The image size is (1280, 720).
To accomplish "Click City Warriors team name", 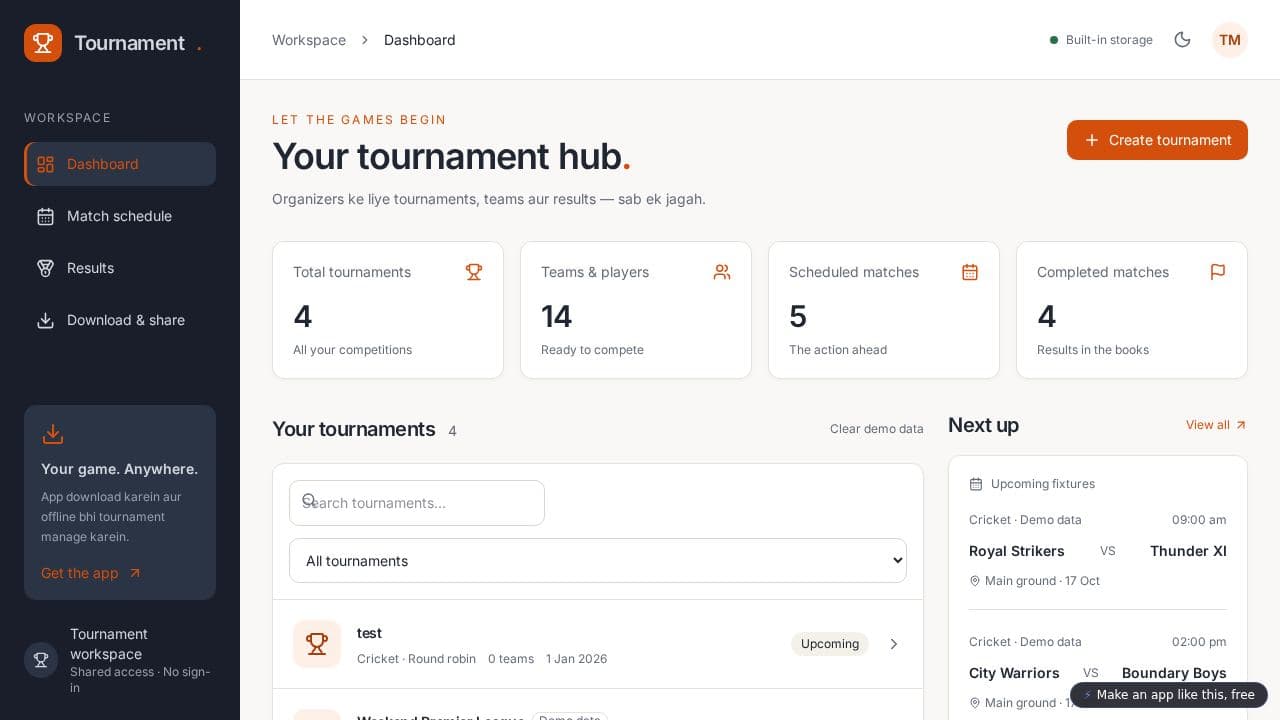I will coord(1014,673).
